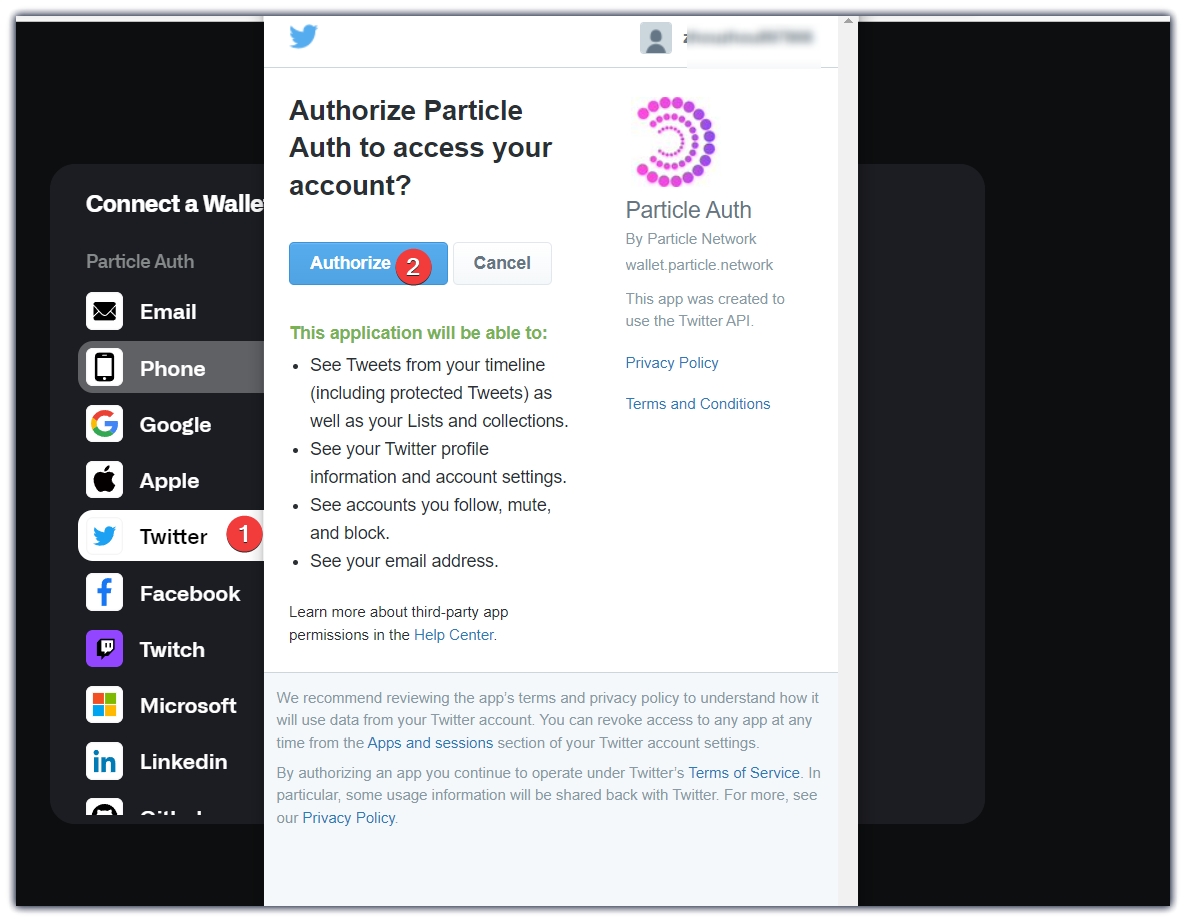The image size is (1186, 922).
Task: Click the Apple logo icon
Action: (x=105, y=480)
